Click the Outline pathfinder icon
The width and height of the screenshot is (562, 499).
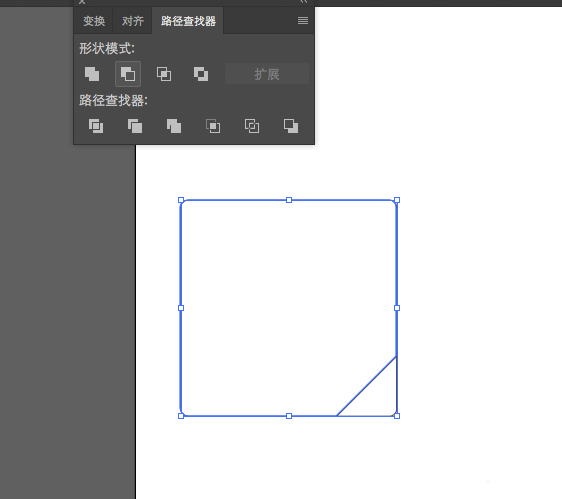[x=252, y=126]
